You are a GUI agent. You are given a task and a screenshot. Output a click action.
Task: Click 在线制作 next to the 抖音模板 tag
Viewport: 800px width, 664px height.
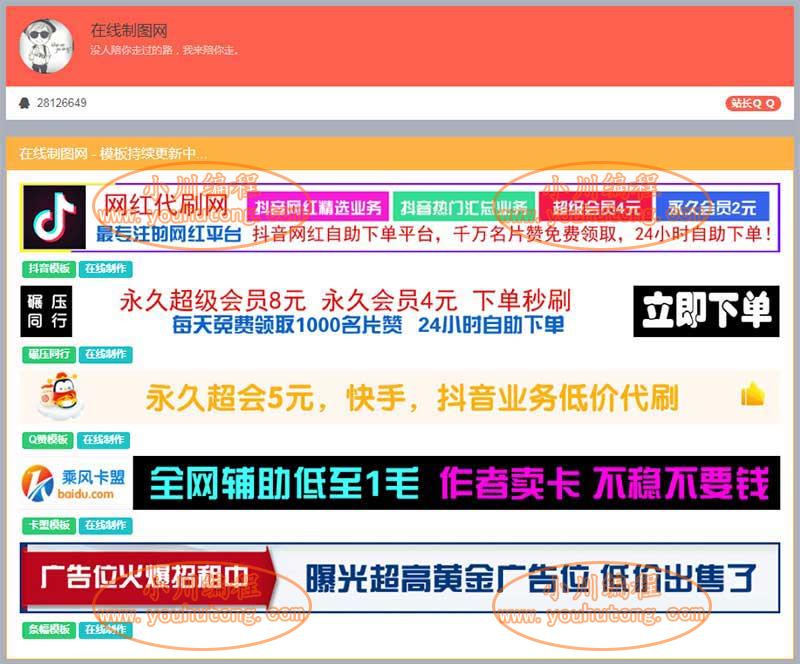106,269
